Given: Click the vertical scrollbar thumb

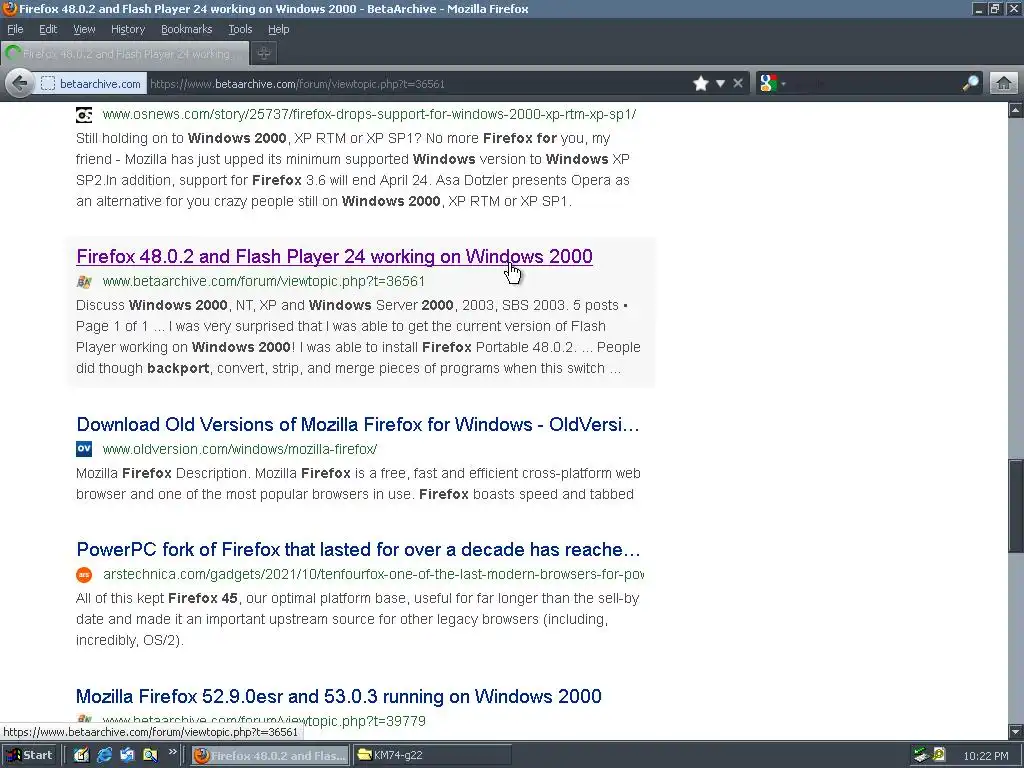Looking at the screenshot, I should click(x=1016, y=505).
